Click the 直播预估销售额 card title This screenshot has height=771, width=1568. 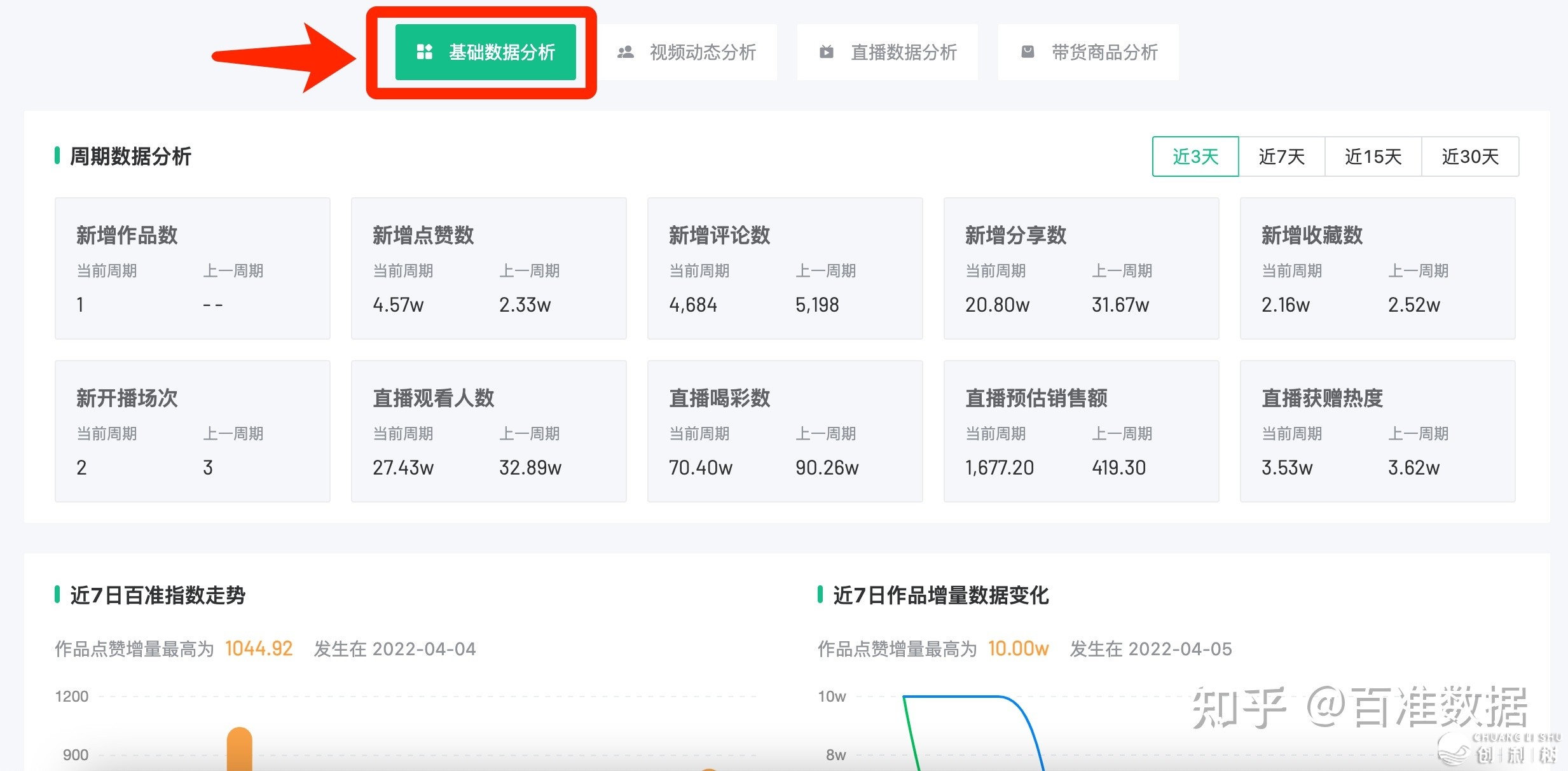coord(1036,398)
